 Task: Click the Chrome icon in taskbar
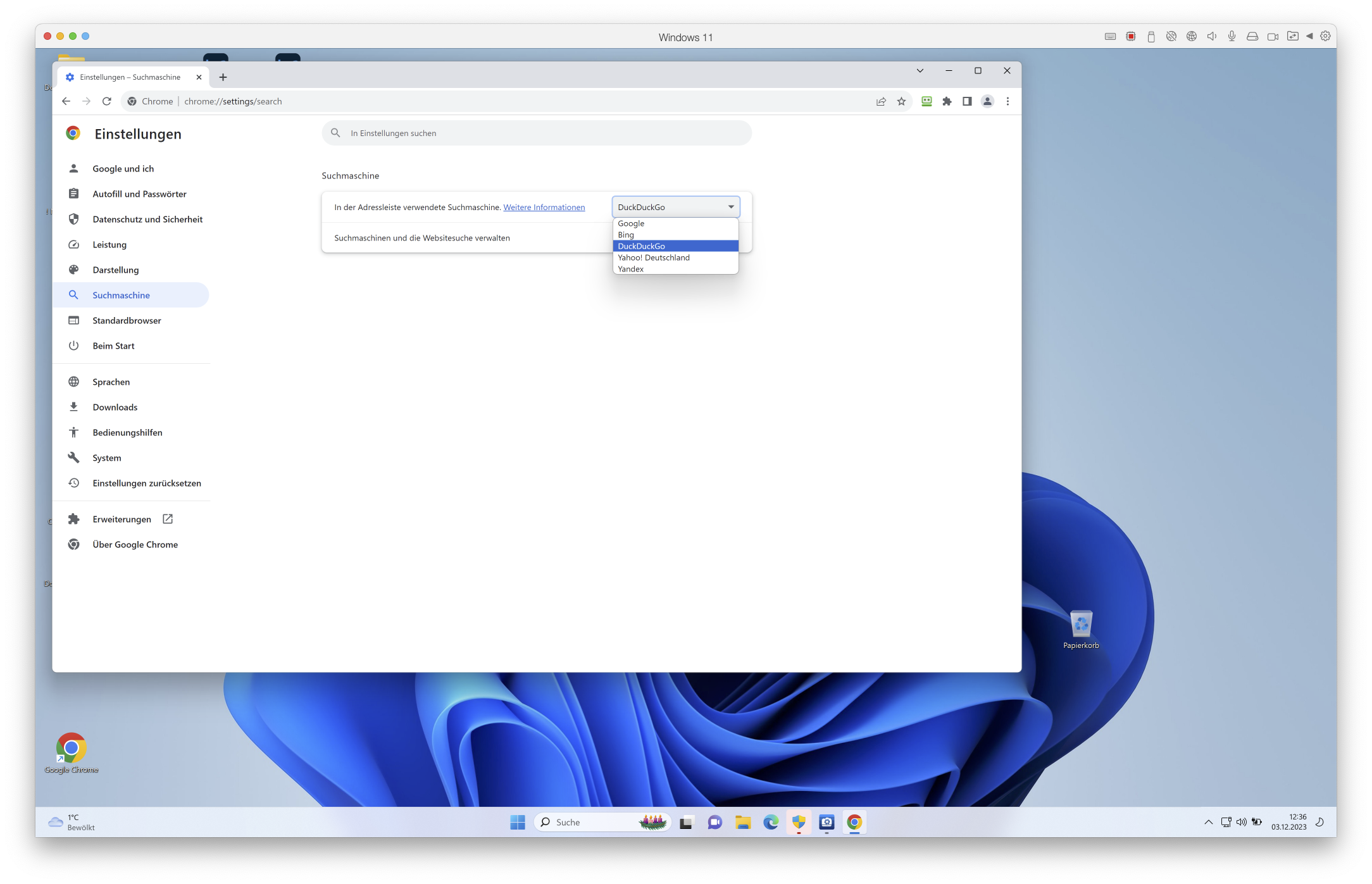coord(854,822)
